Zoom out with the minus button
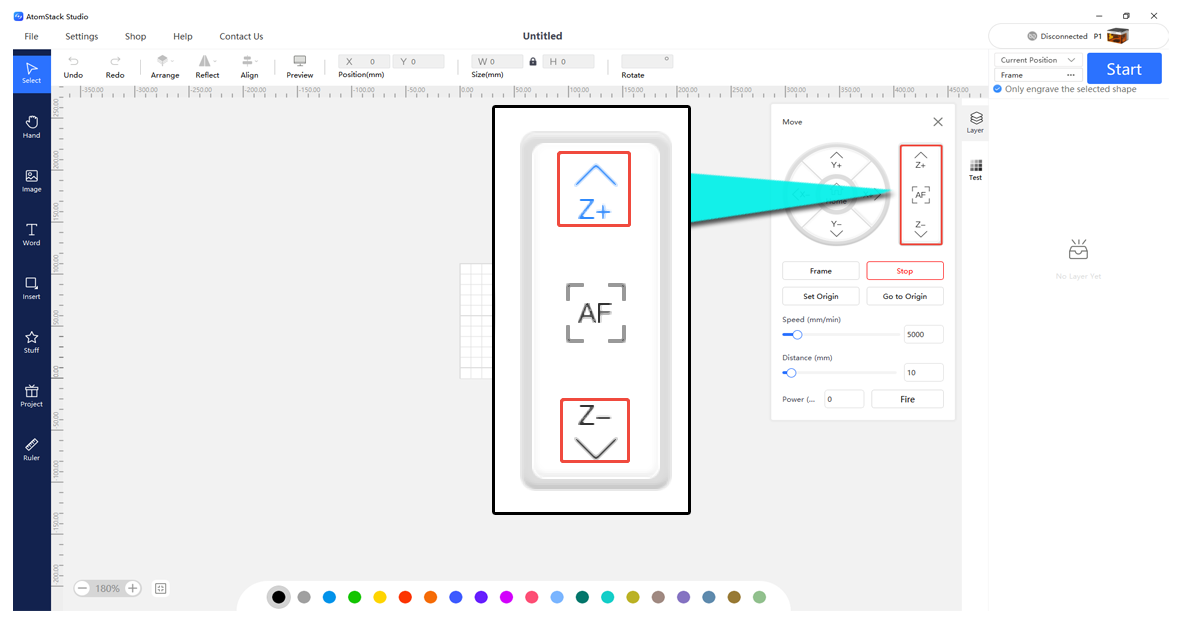 [82, 589]
